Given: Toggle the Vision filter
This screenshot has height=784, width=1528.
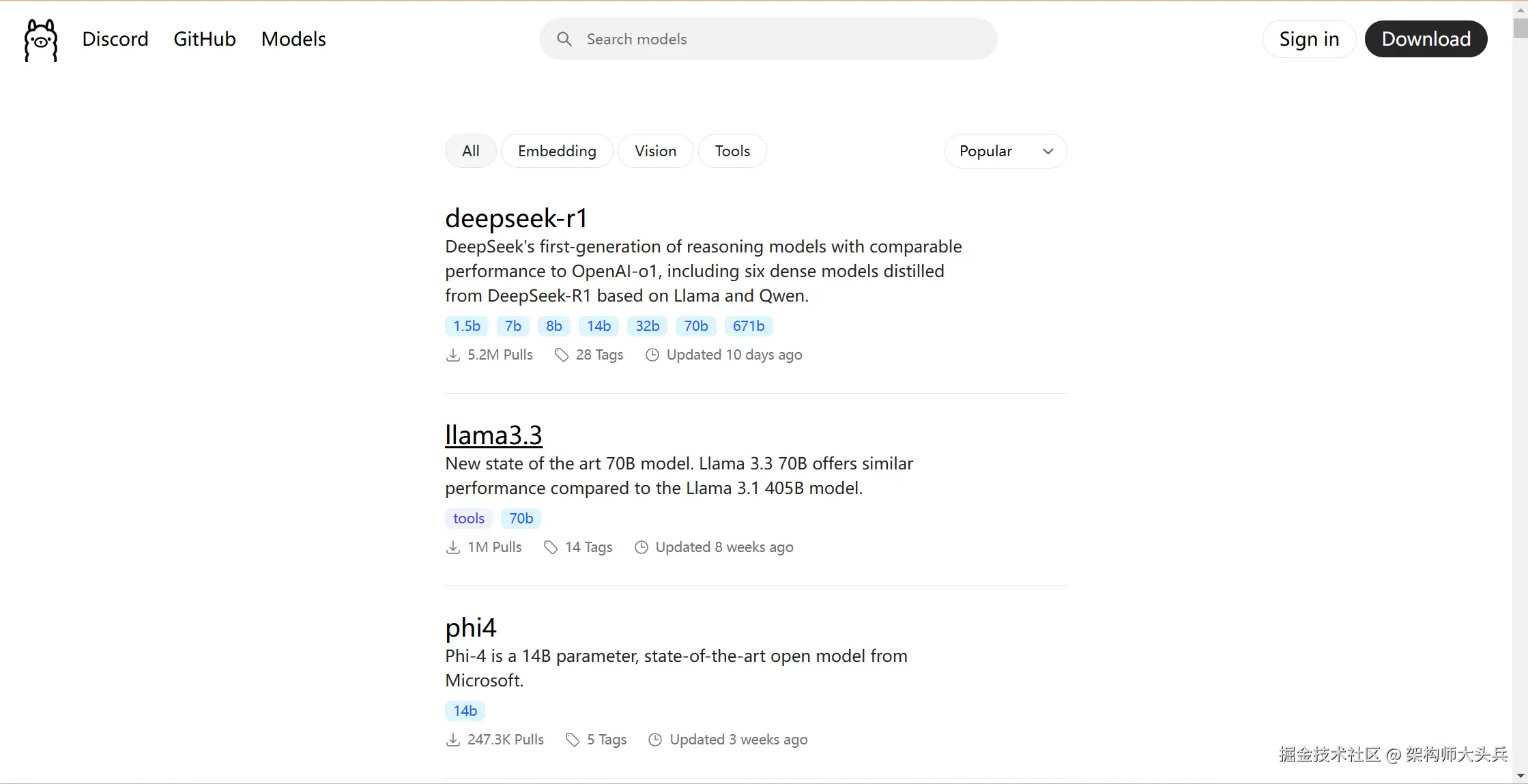Looking at the screenshot, I should click(x=655, y=151).
